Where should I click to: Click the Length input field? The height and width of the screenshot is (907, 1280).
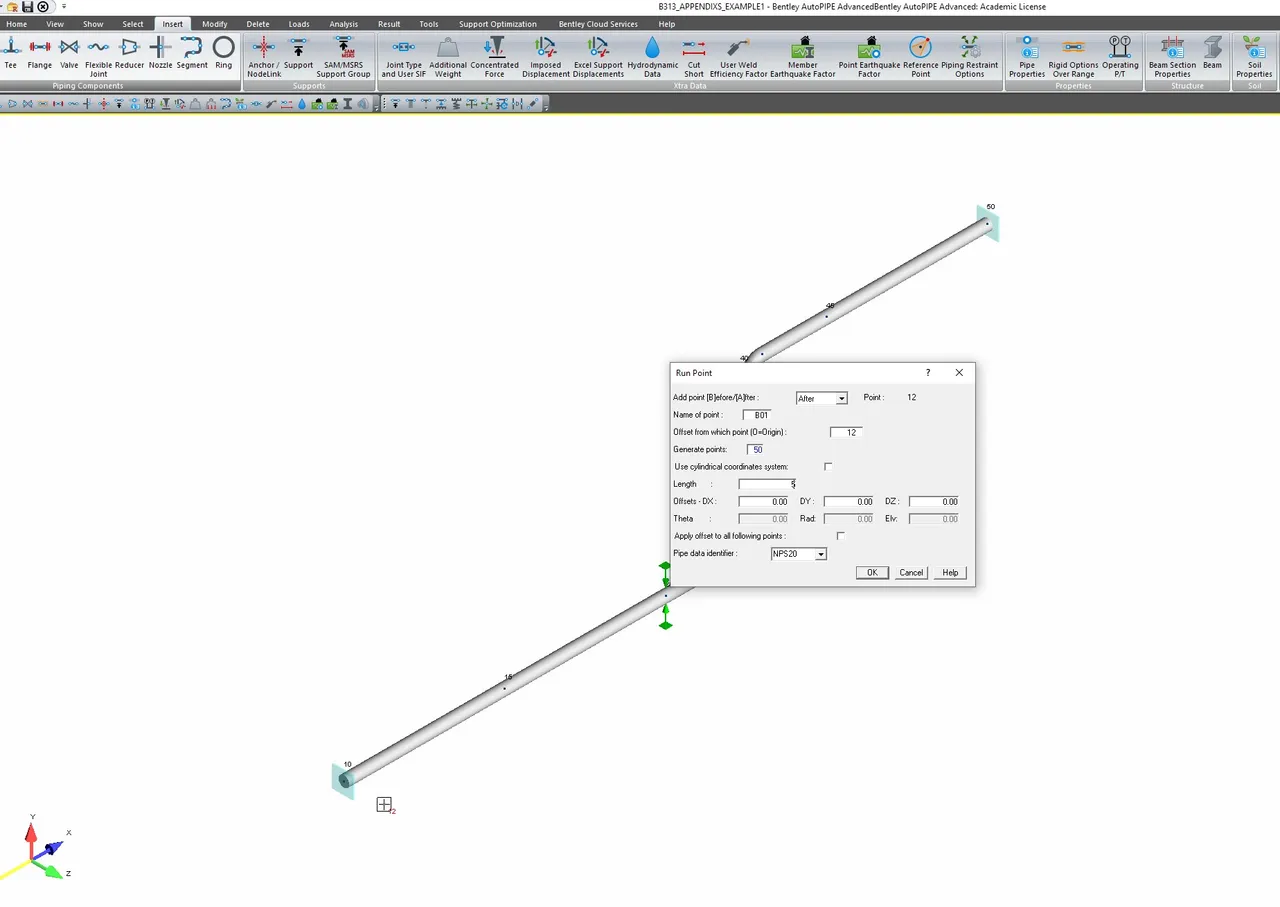pyautogui.click(x=768, y=484)
